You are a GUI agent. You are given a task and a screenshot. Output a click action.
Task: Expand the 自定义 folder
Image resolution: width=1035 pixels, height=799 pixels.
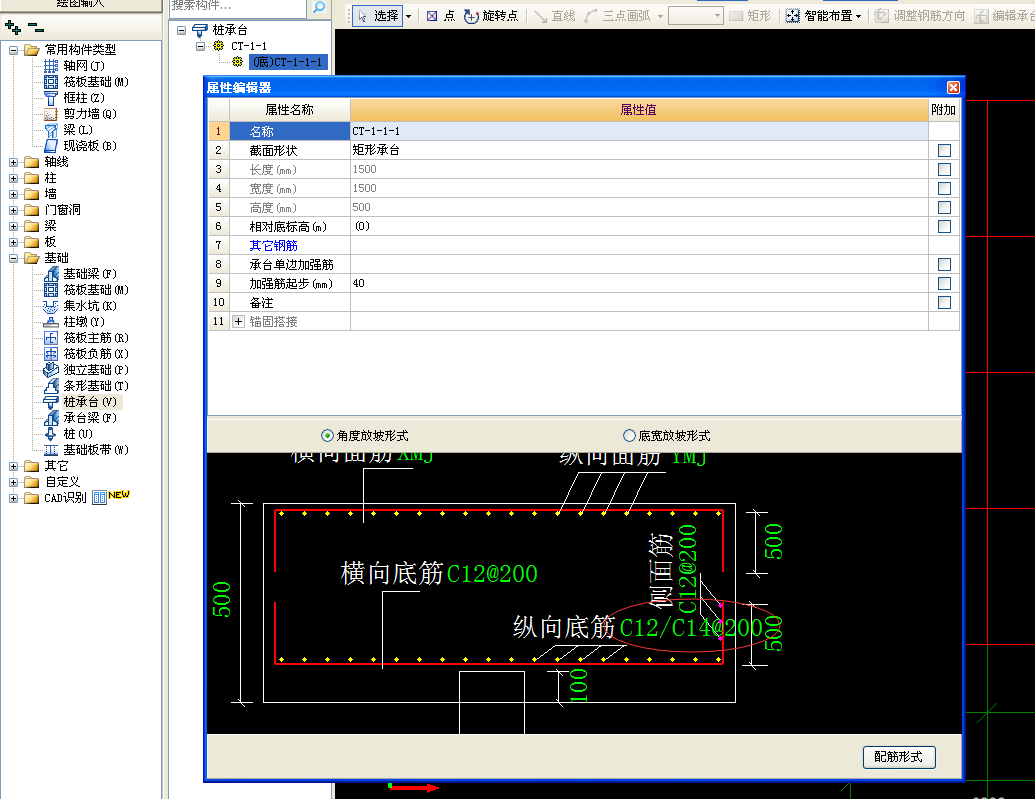(x=13, y=482)
